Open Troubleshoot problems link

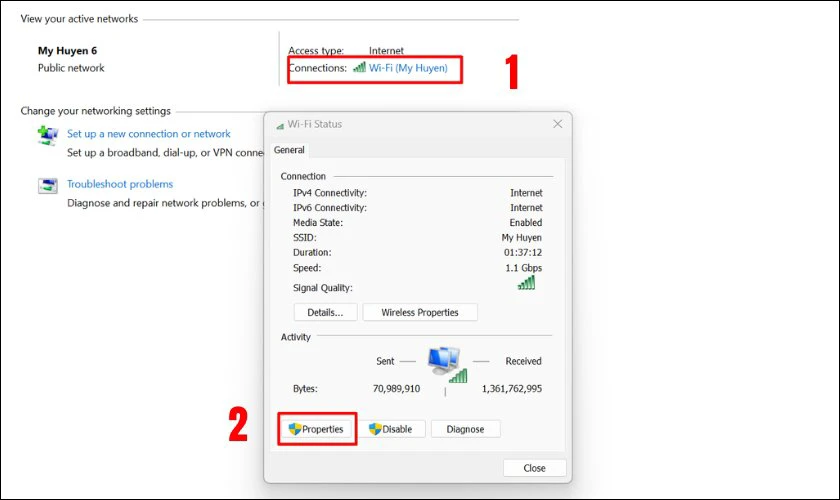point(120,184)
